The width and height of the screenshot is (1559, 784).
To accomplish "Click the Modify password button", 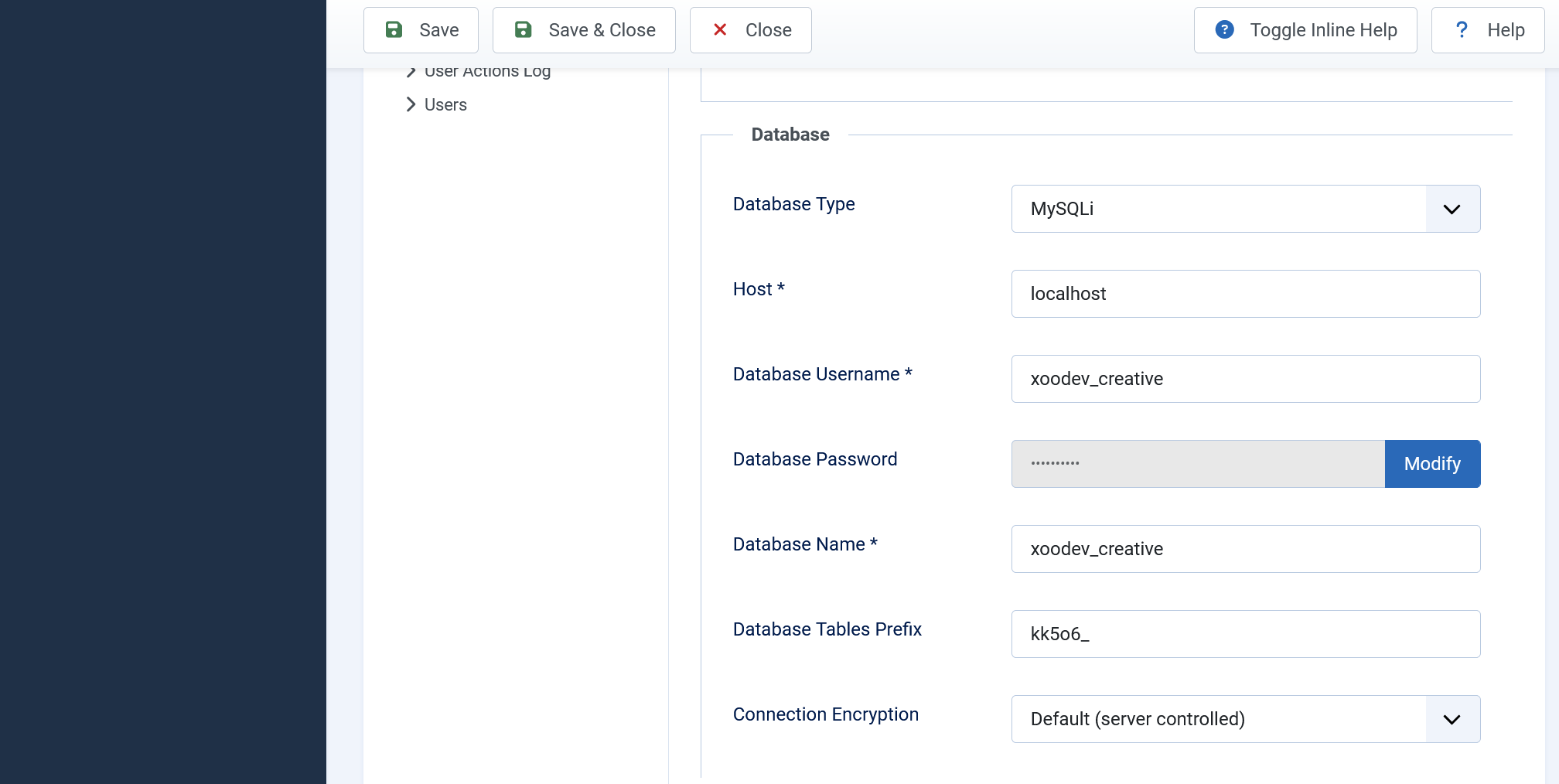I will (x=1431, y=464).
